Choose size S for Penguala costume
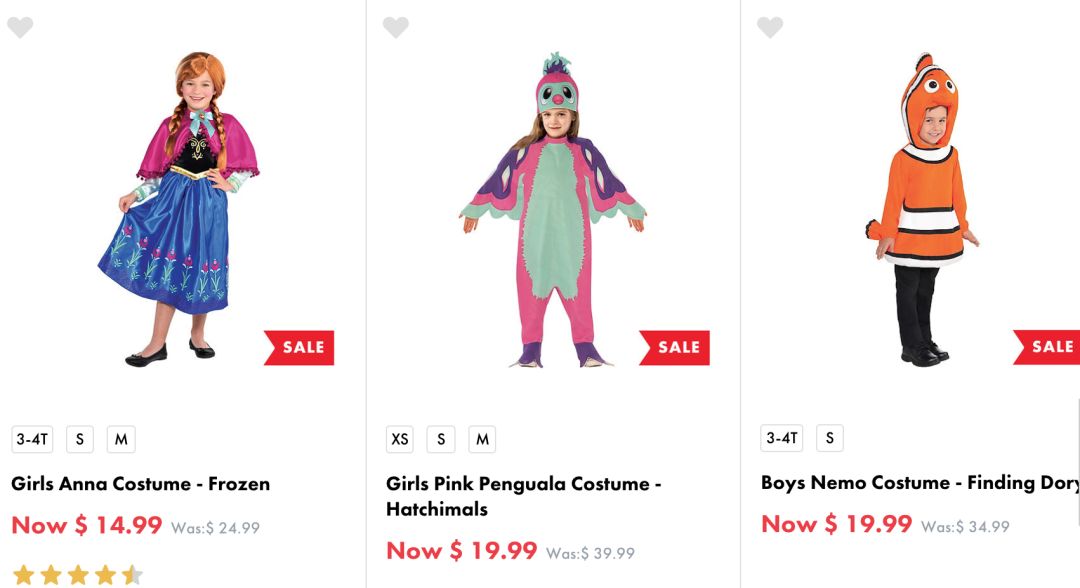 coord(441,439)
